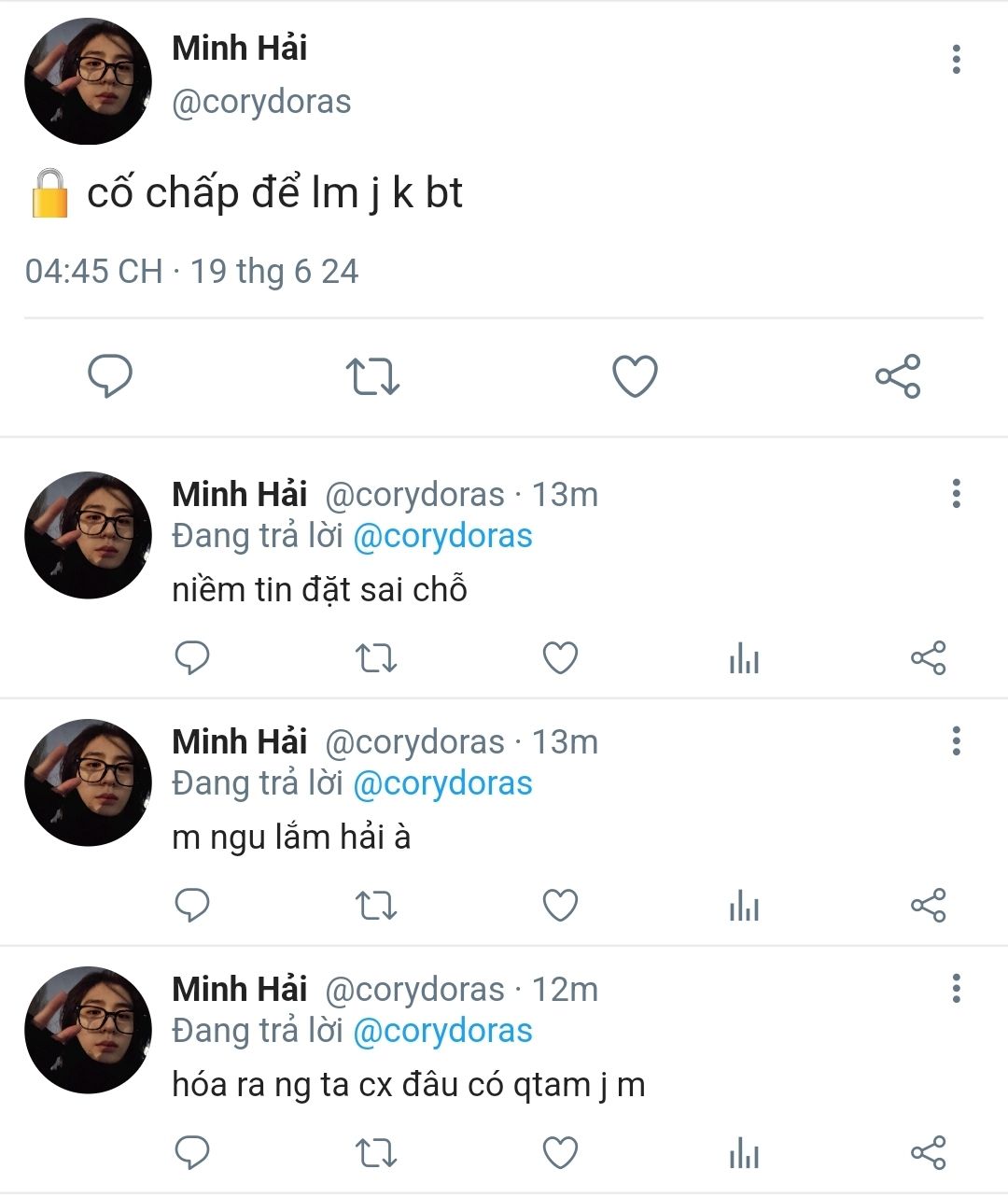Open more options on main tweet

pyautogui.click(x=956, y=60)
